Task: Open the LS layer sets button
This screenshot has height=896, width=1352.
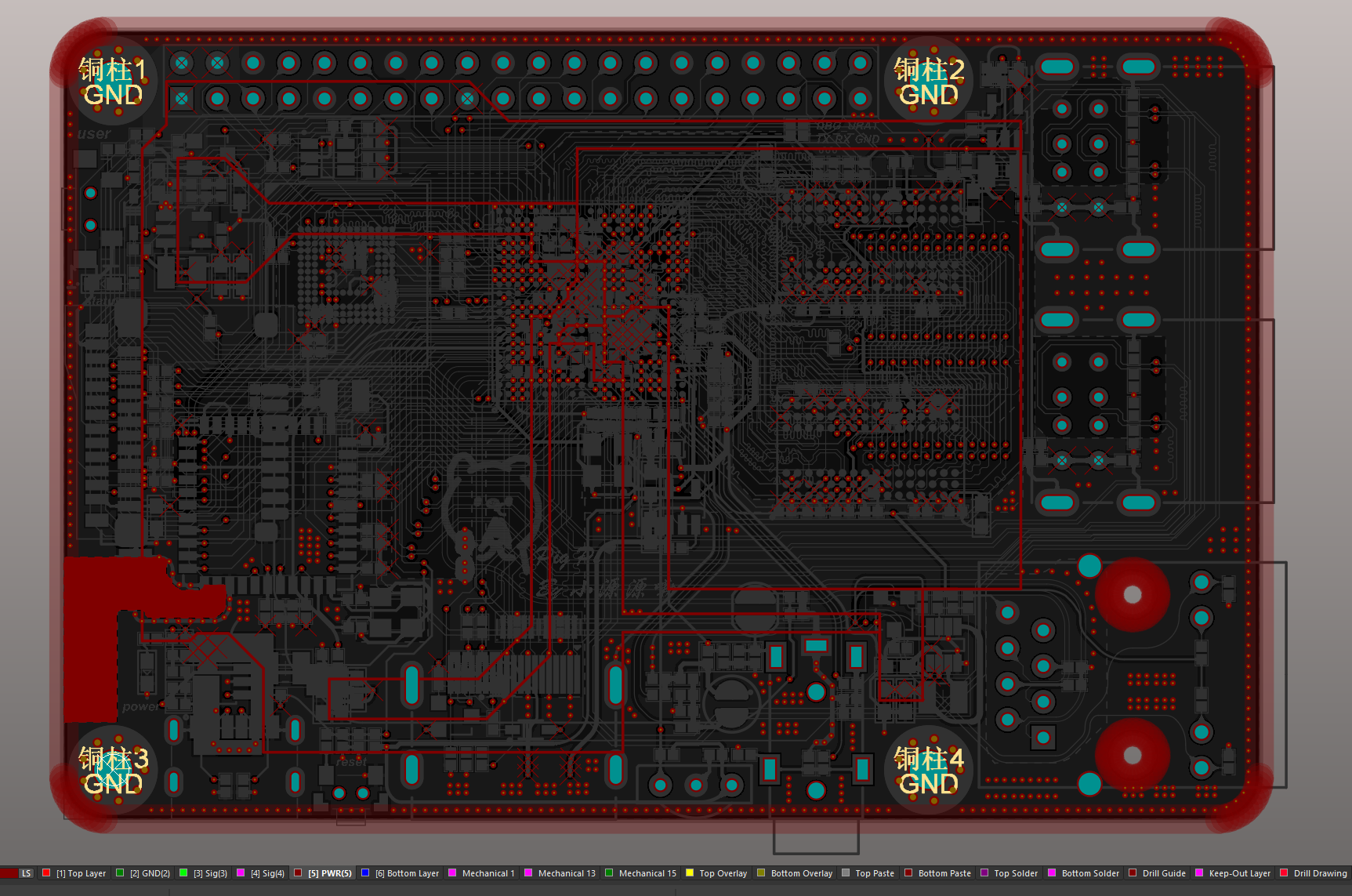Action: click(x=26, y=873)
